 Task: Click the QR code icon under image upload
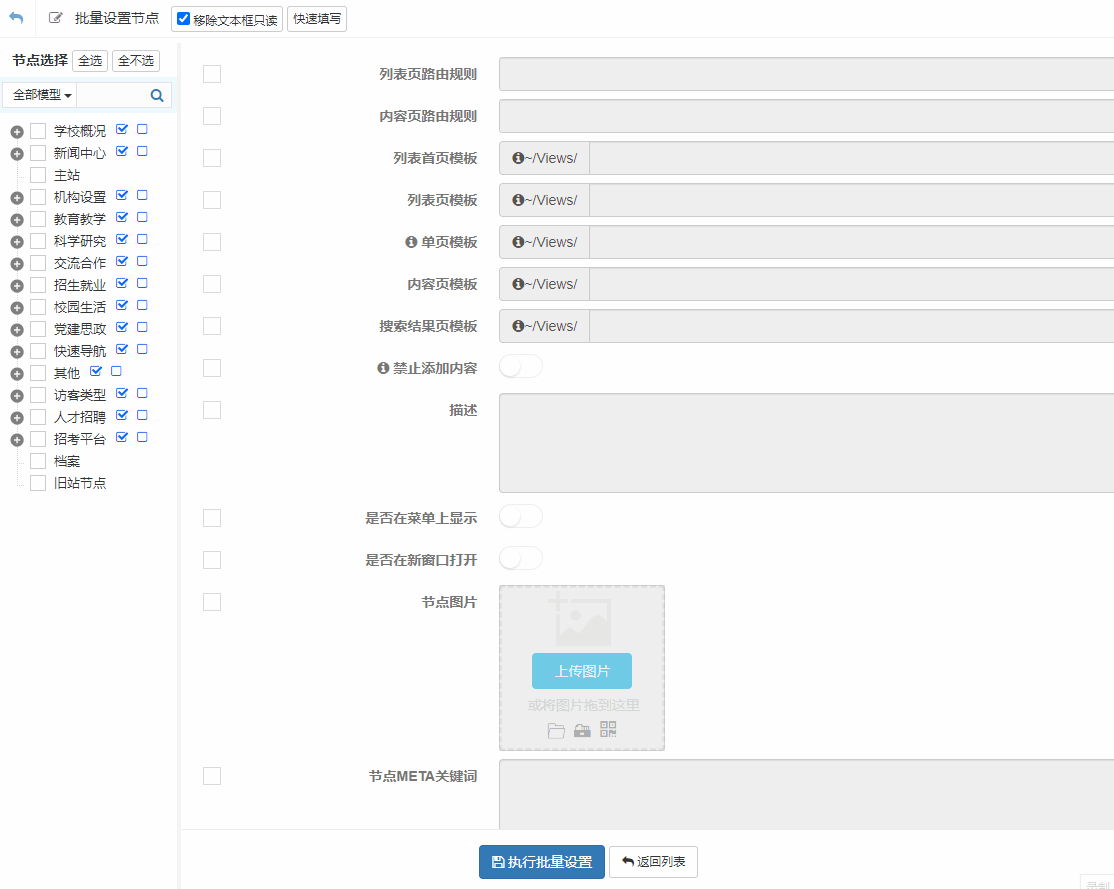(608, 730)
